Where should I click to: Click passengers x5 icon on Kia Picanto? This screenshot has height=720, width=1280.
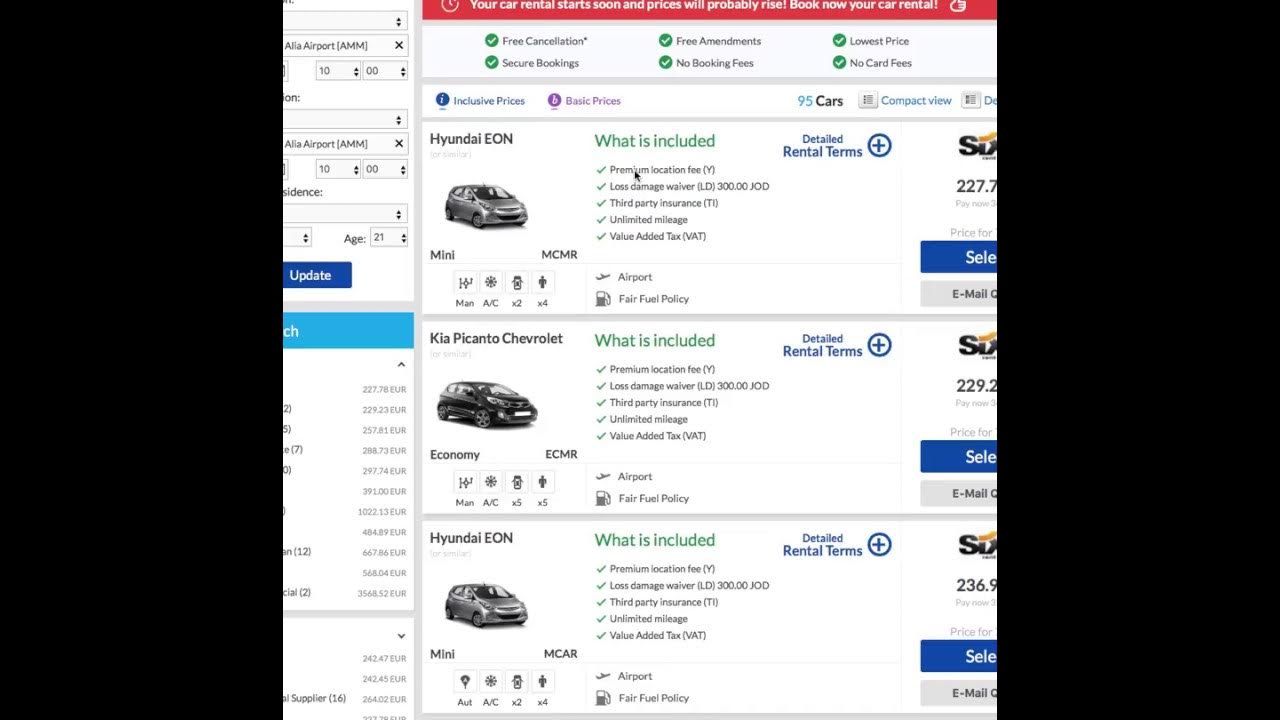click(x=542, y=482)
